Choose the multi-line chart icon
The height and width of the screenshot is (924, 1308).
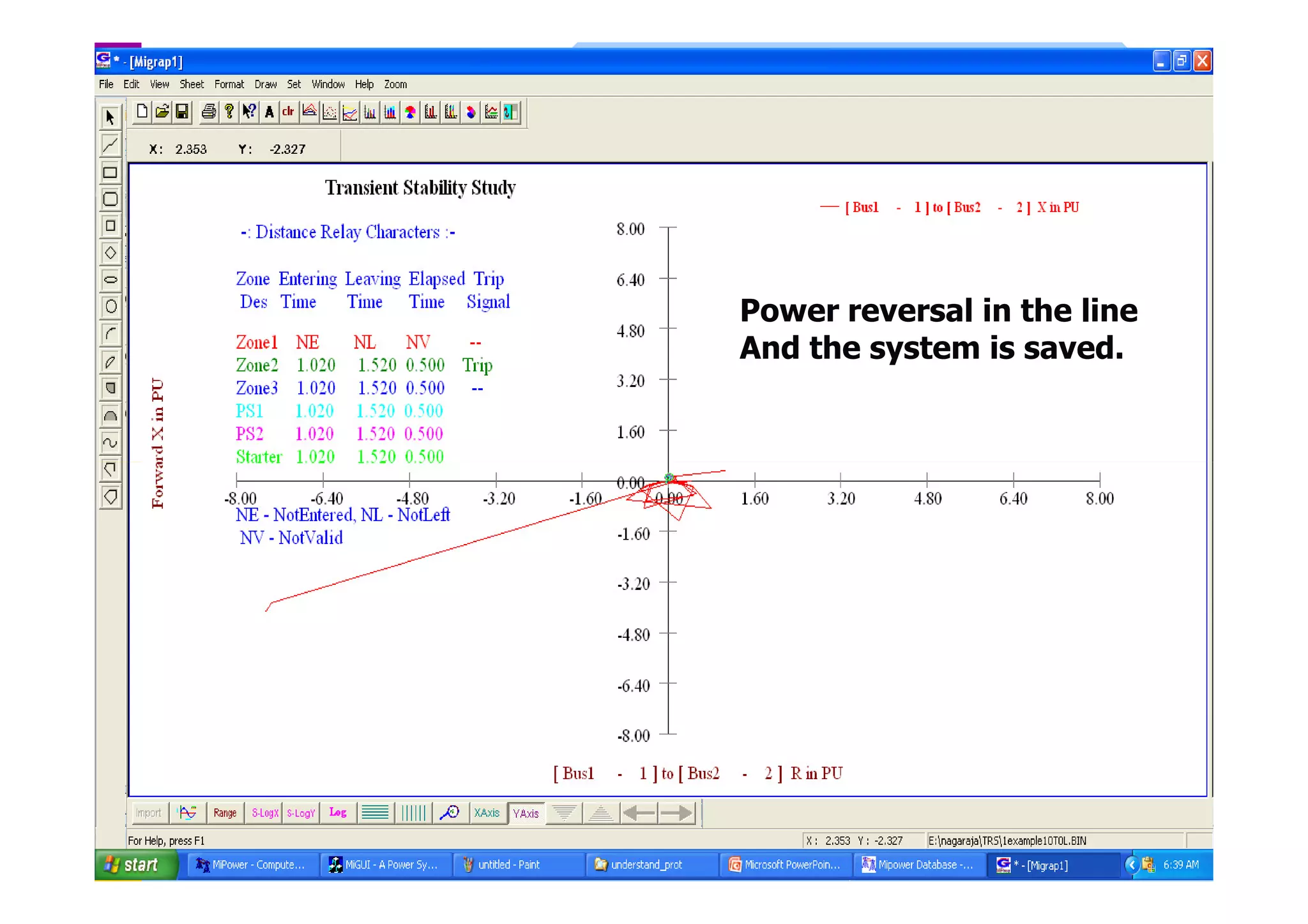click(350, 112)
